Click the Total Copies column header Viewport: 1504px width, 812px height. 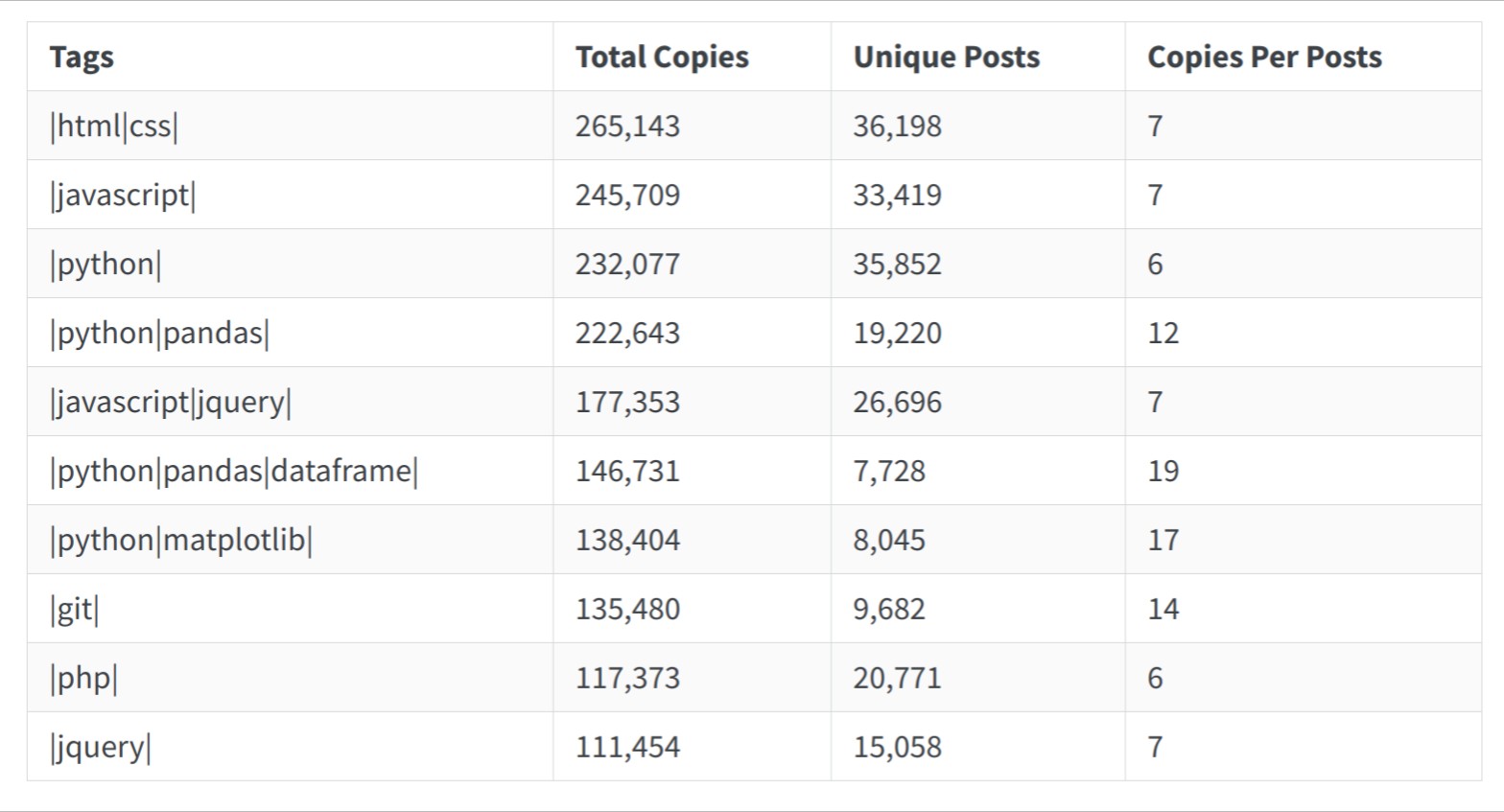pyautogui.click(x=662, y=58)
